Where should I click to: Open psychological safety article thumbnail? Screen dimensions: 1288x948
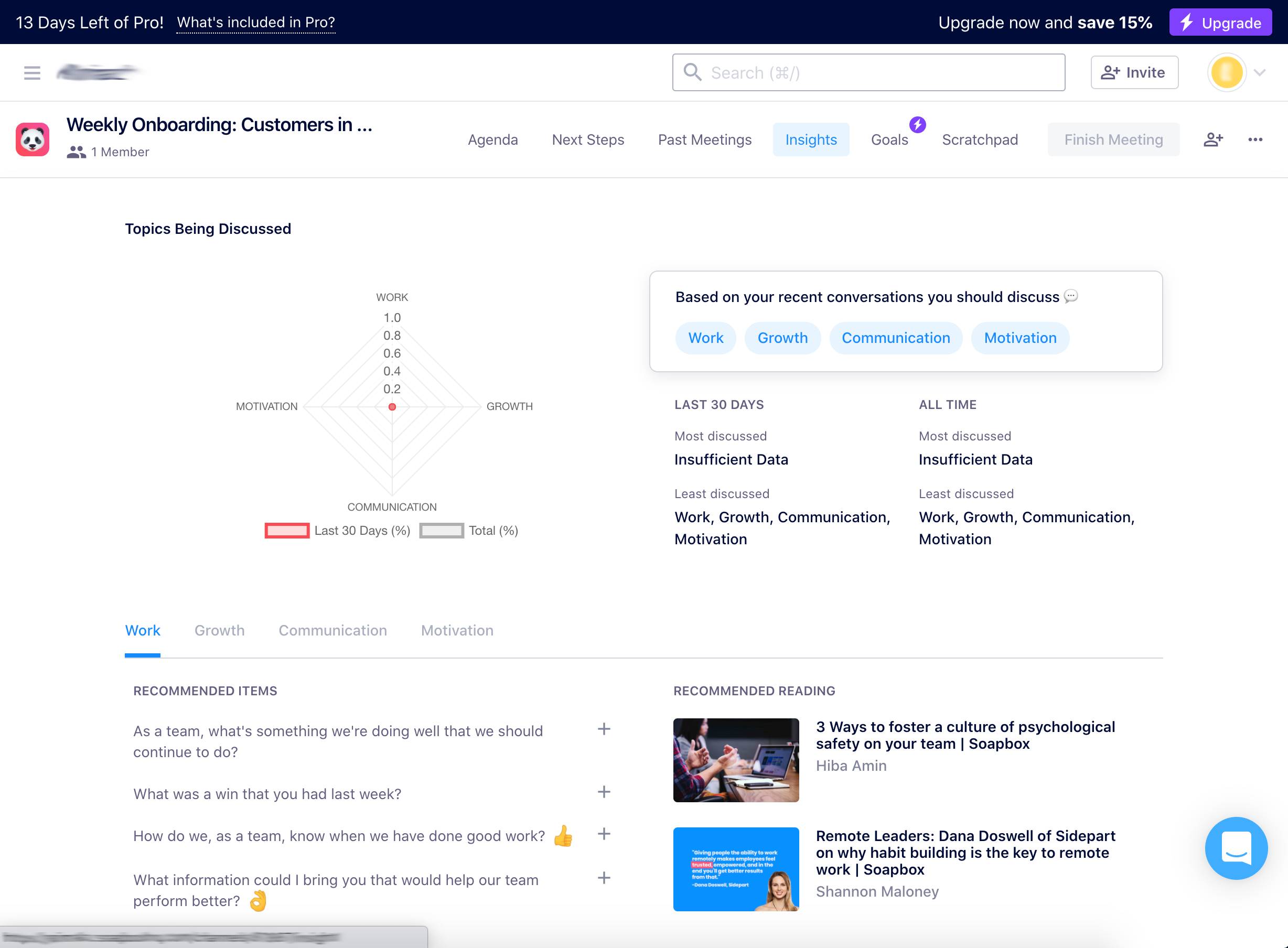coord(736,760)
